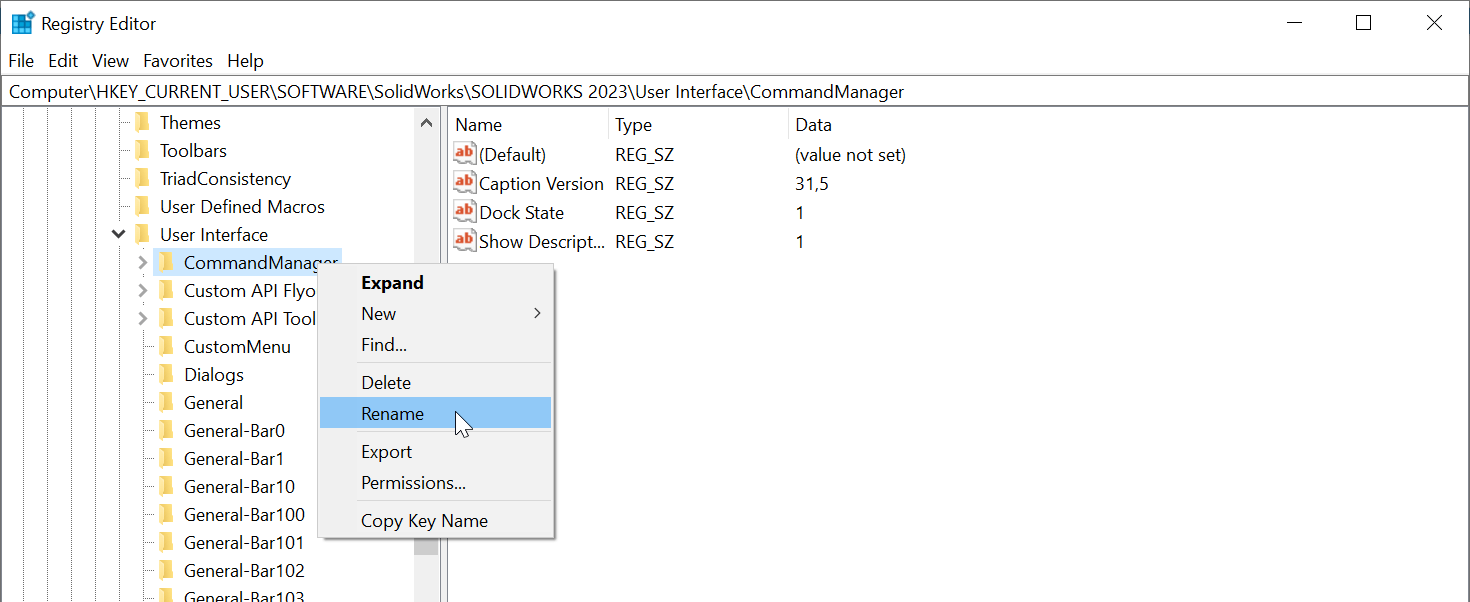Select the Themes key label
The image size is (1470, 602).
[x=190, y=123]
